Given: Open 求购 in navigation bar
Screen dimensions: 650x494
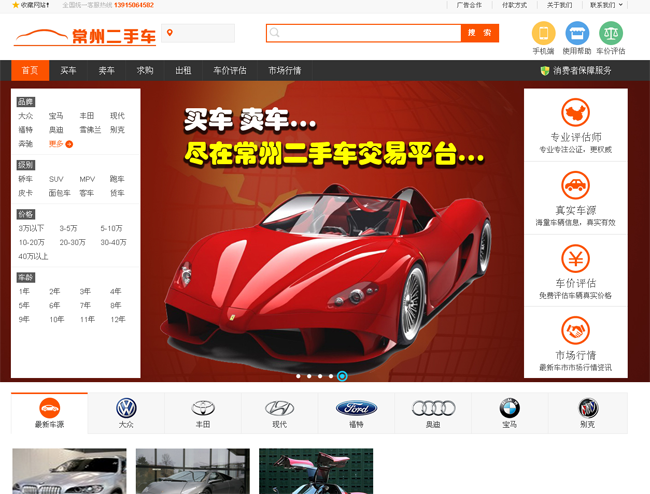Looking at the screenshot, I should [x=145, y=70].
